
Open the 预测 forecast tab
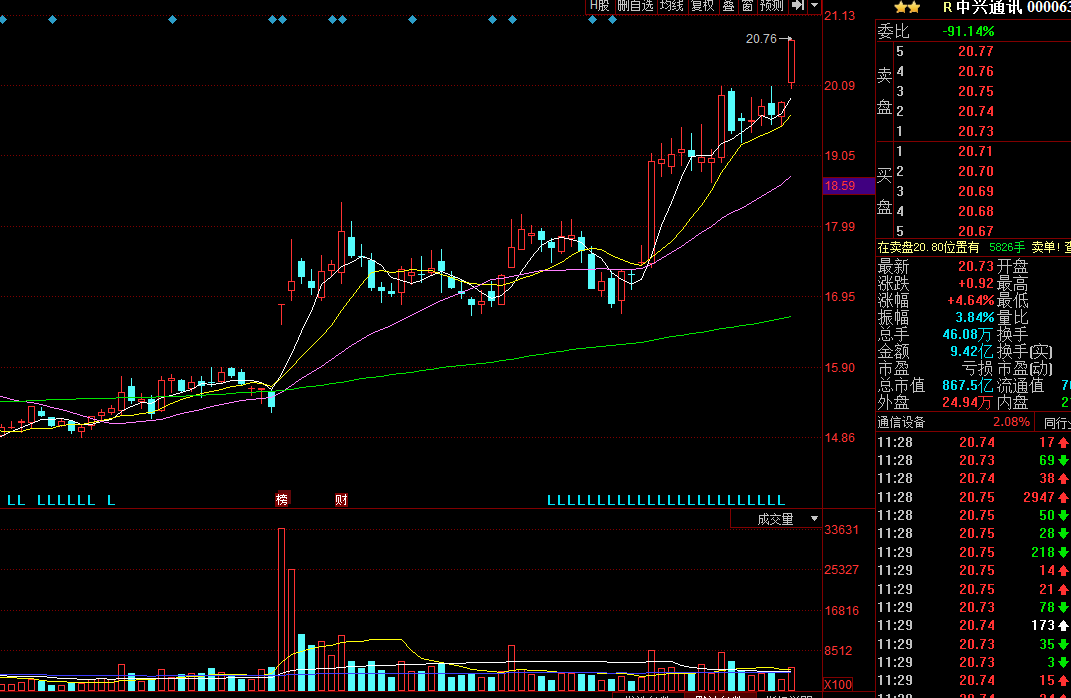[x=772, y=6]
